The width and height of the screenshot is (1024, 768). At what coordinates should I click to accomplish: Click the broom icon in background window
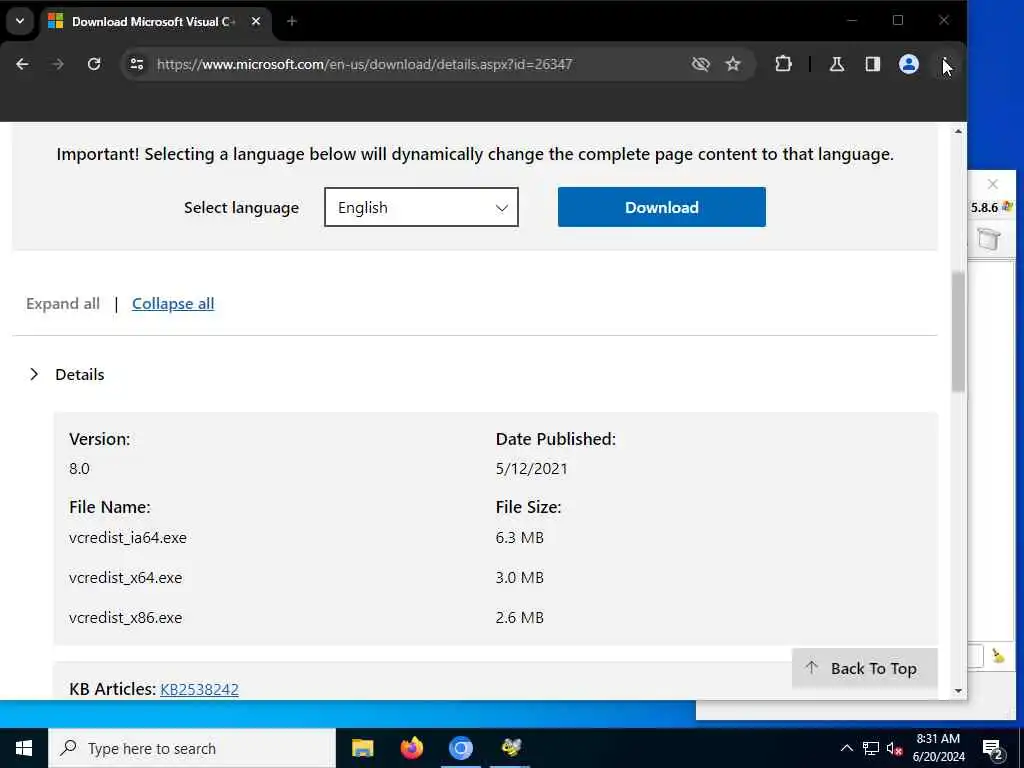click(998, 656)
